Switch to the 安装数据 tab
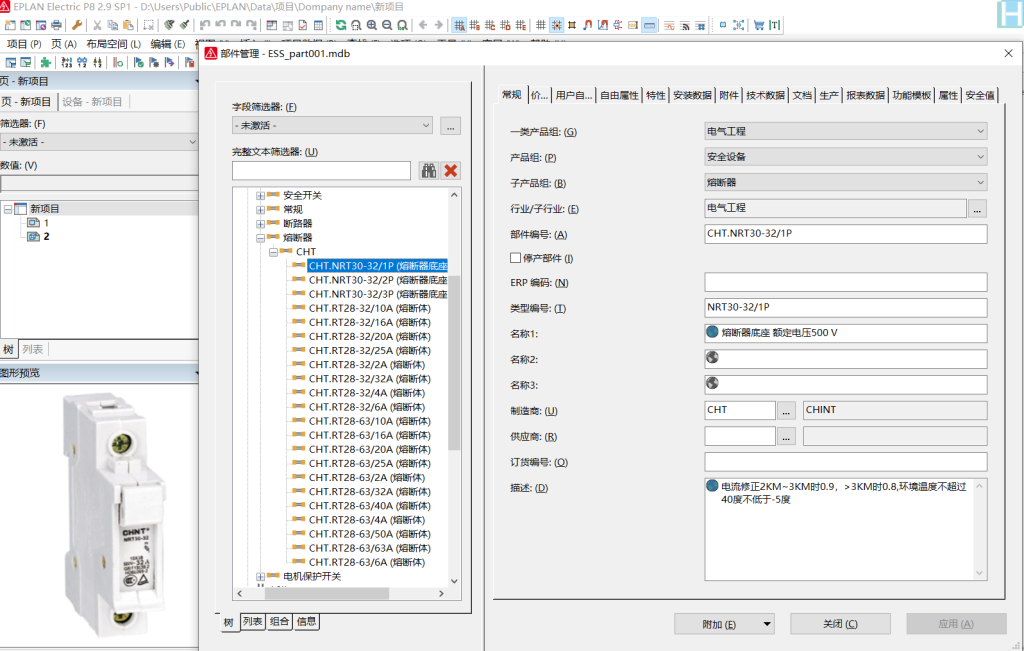Image resolution: width=1024 pixels, height=651 pixels. pos(692,95)
